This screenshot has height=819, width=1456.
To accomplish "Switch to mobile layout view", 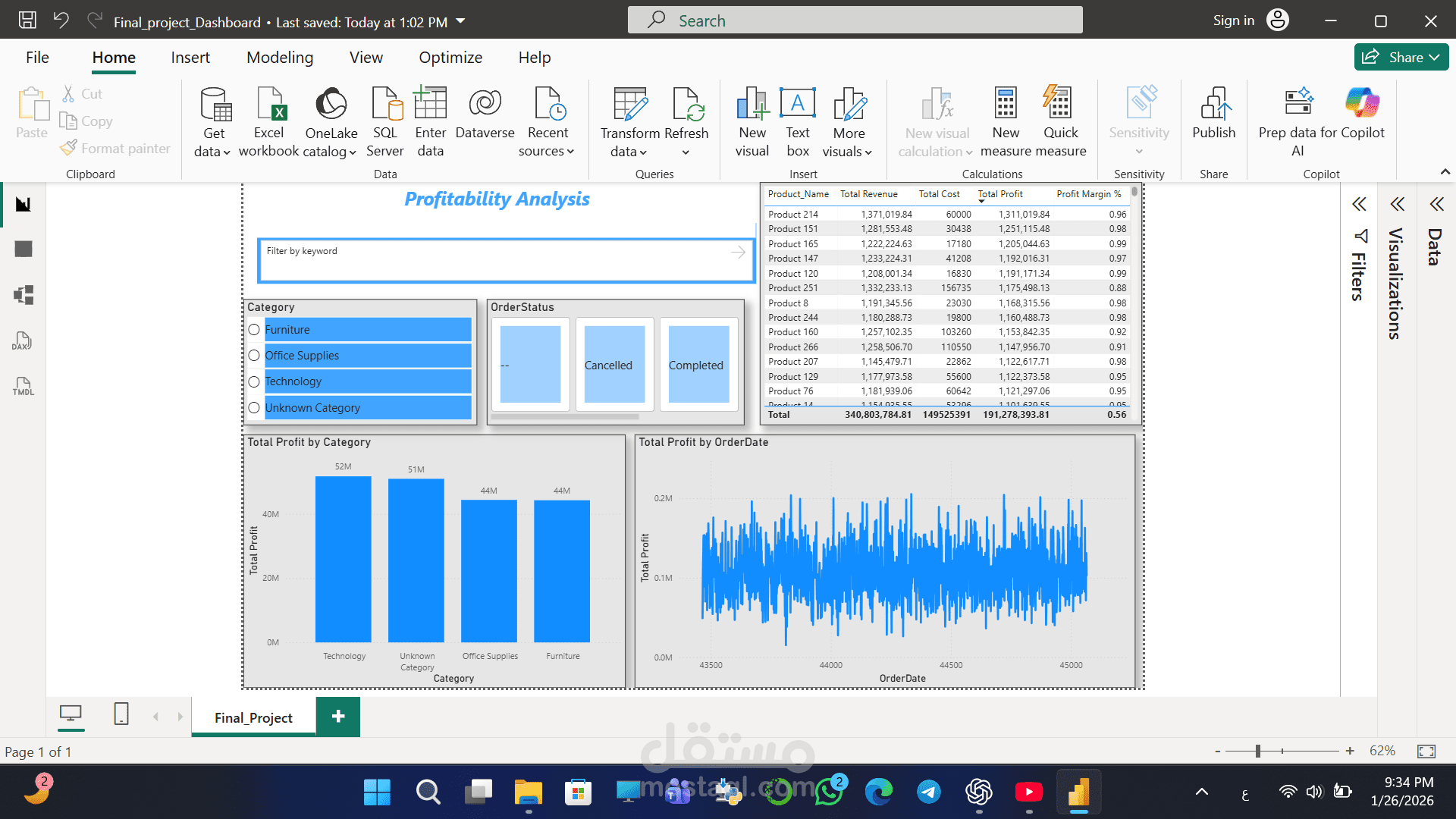I will 121,714.
